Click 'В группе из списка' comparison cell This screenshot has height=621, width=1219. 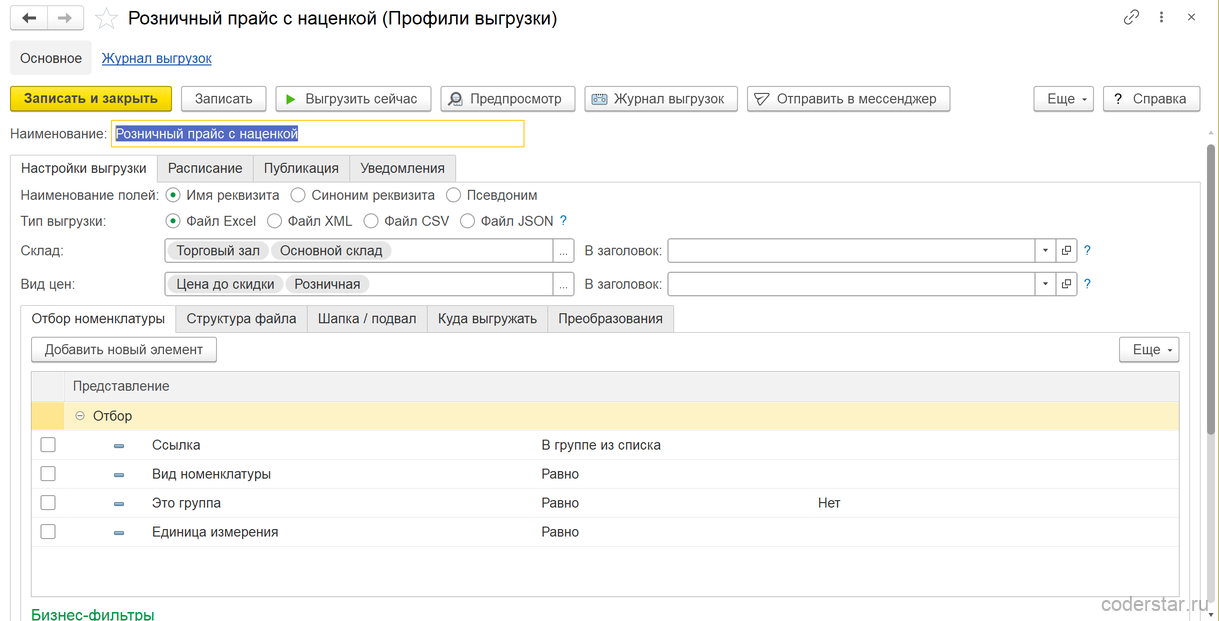point(601,445)
